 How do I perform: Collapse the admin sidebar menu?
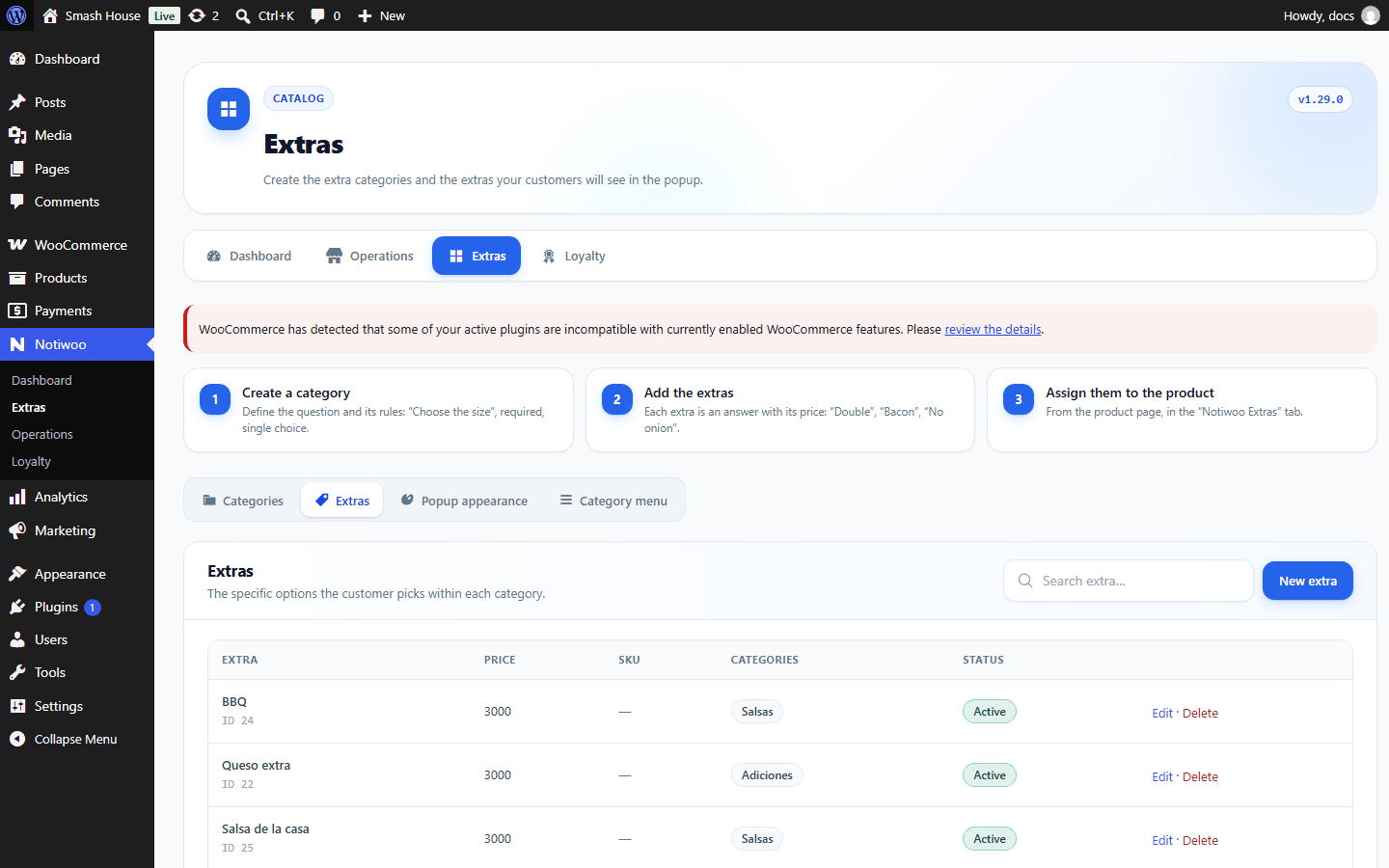pos(77,739)
